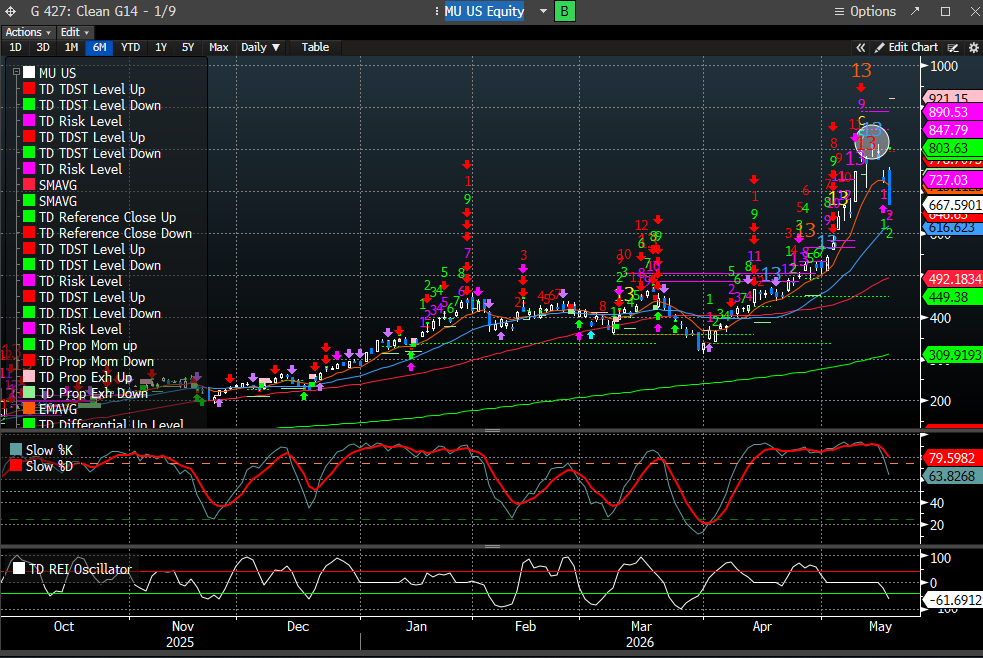
Task: Open the Options hamburger menu
Action: pyautogui.click(x=865, y=11)
